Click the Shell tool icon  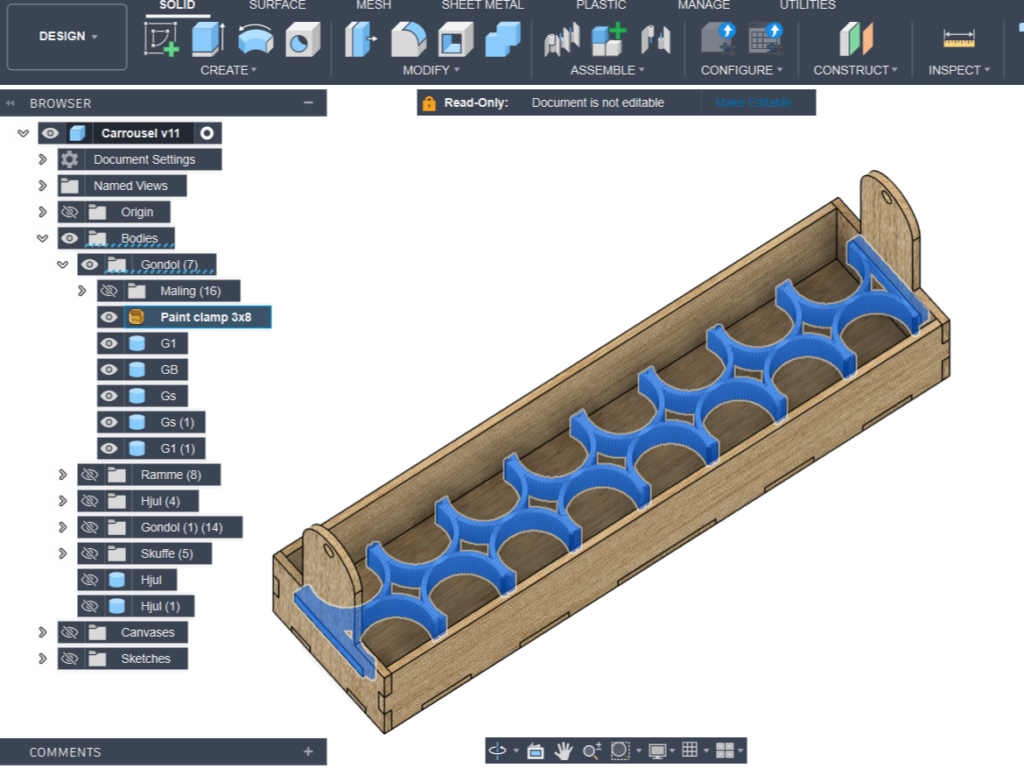click(455, 39)
